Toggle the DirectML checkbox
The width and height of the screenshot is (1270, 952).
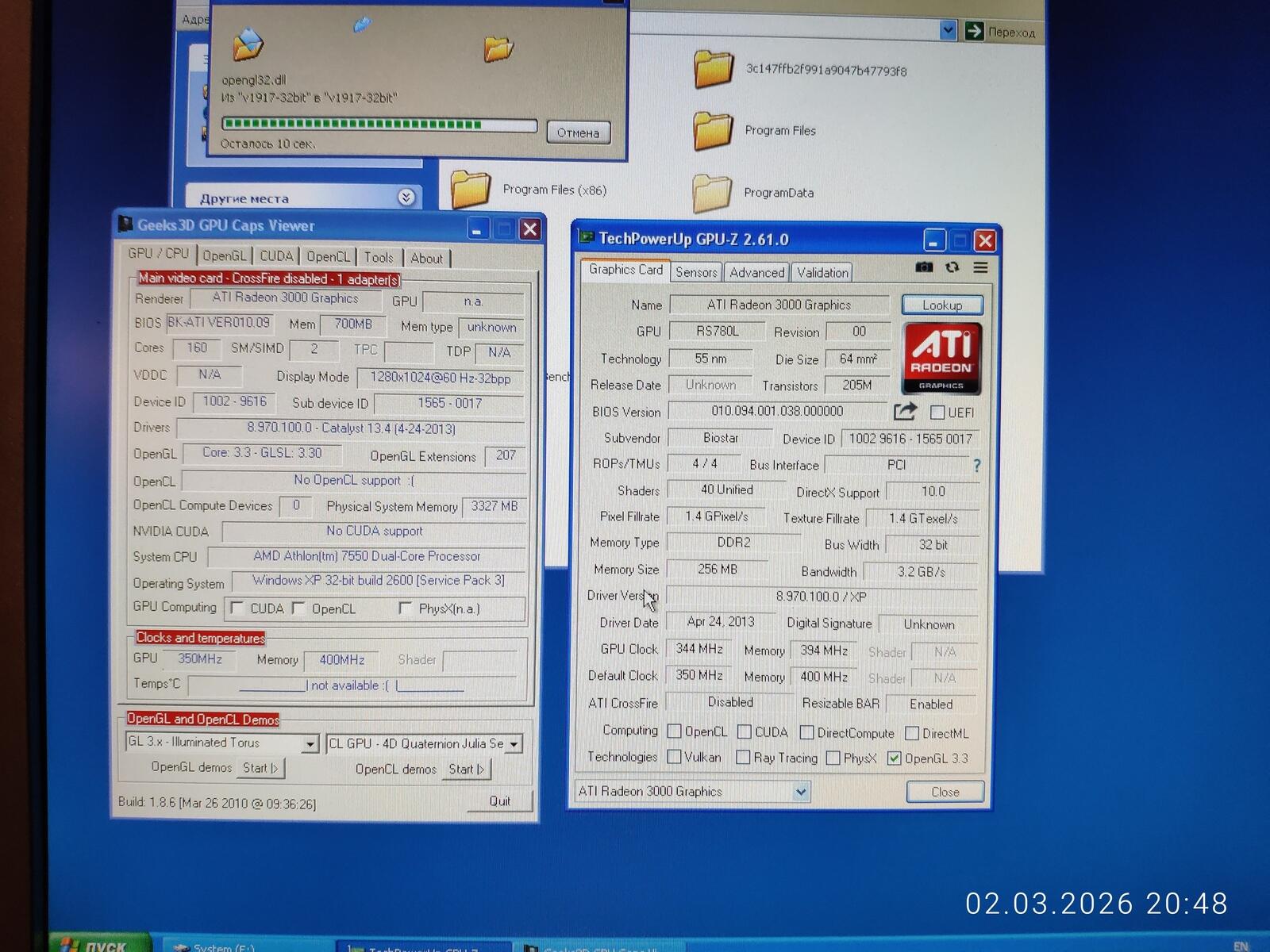click(912, 733)
